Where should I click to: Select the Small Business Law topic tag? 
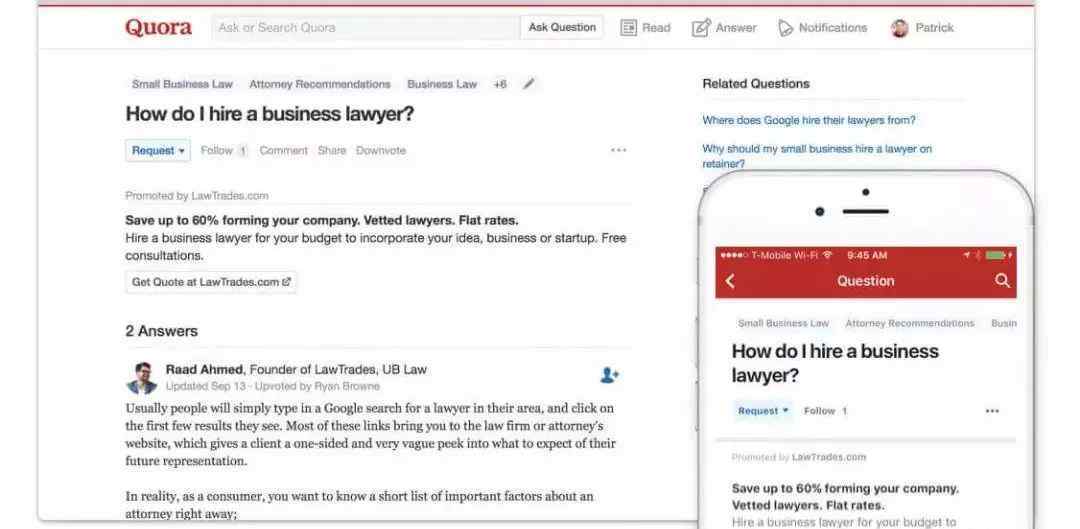183,84
